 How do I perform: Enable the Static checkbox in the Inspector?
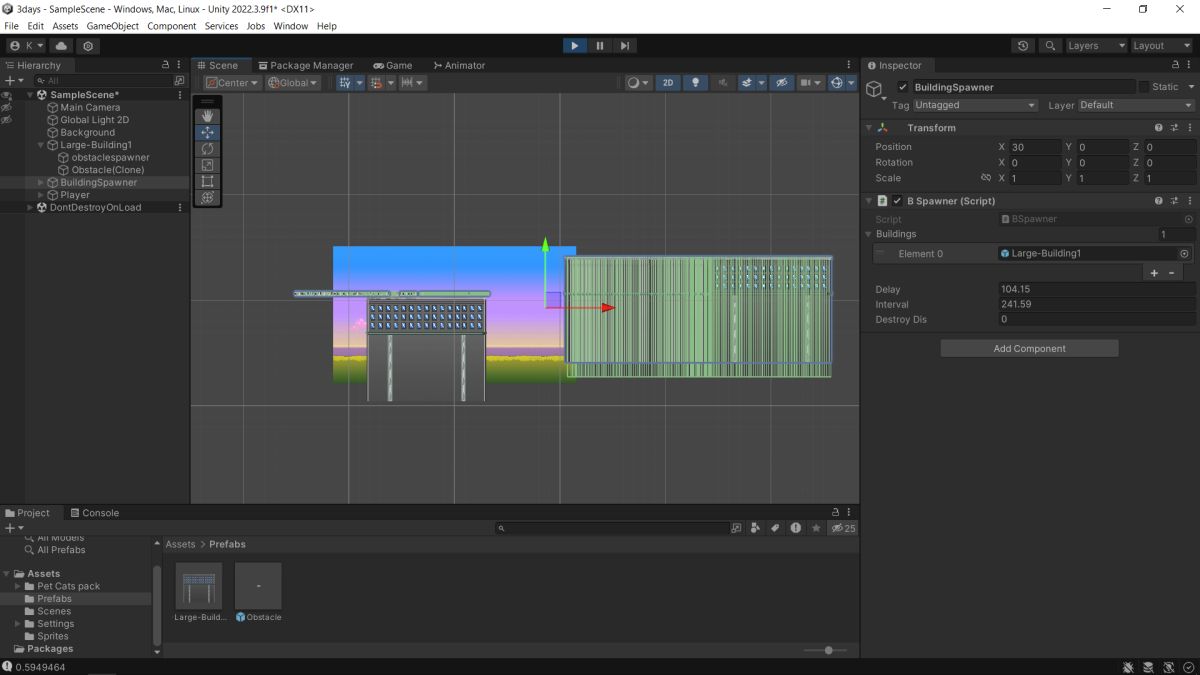click(x=1144, y=87)
